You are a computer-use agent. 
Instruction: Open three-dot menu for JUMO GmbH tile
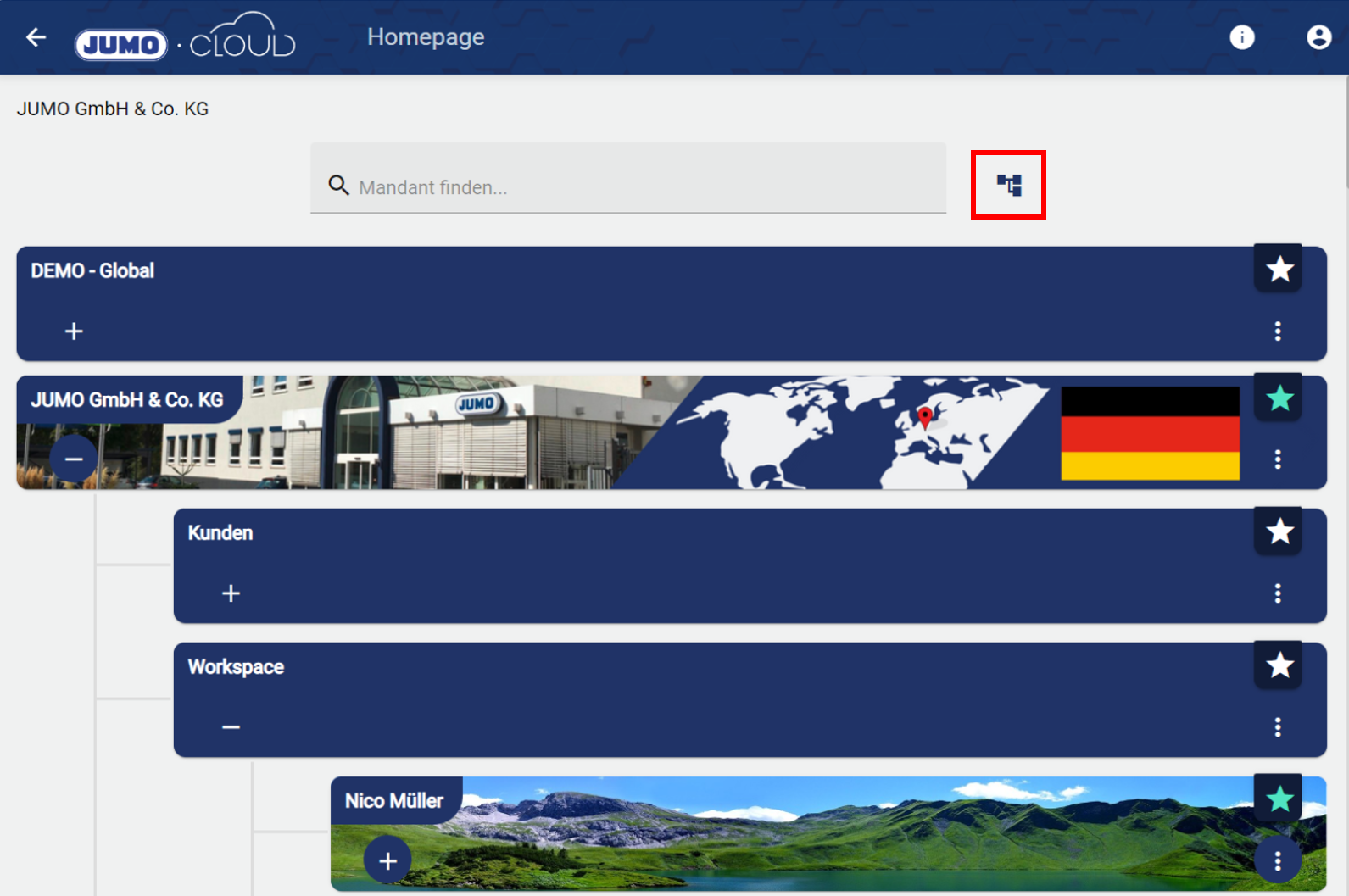click(1277, 459)
